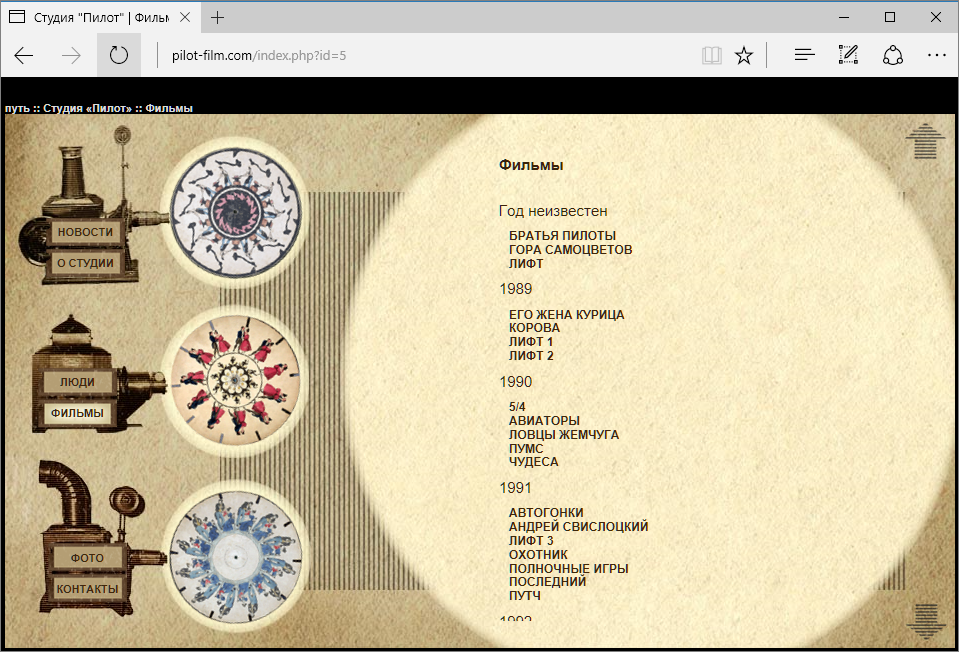This screenshot has height=652, width=959.
Task: Open the More actions ellipsis menu
Action: 936,55
